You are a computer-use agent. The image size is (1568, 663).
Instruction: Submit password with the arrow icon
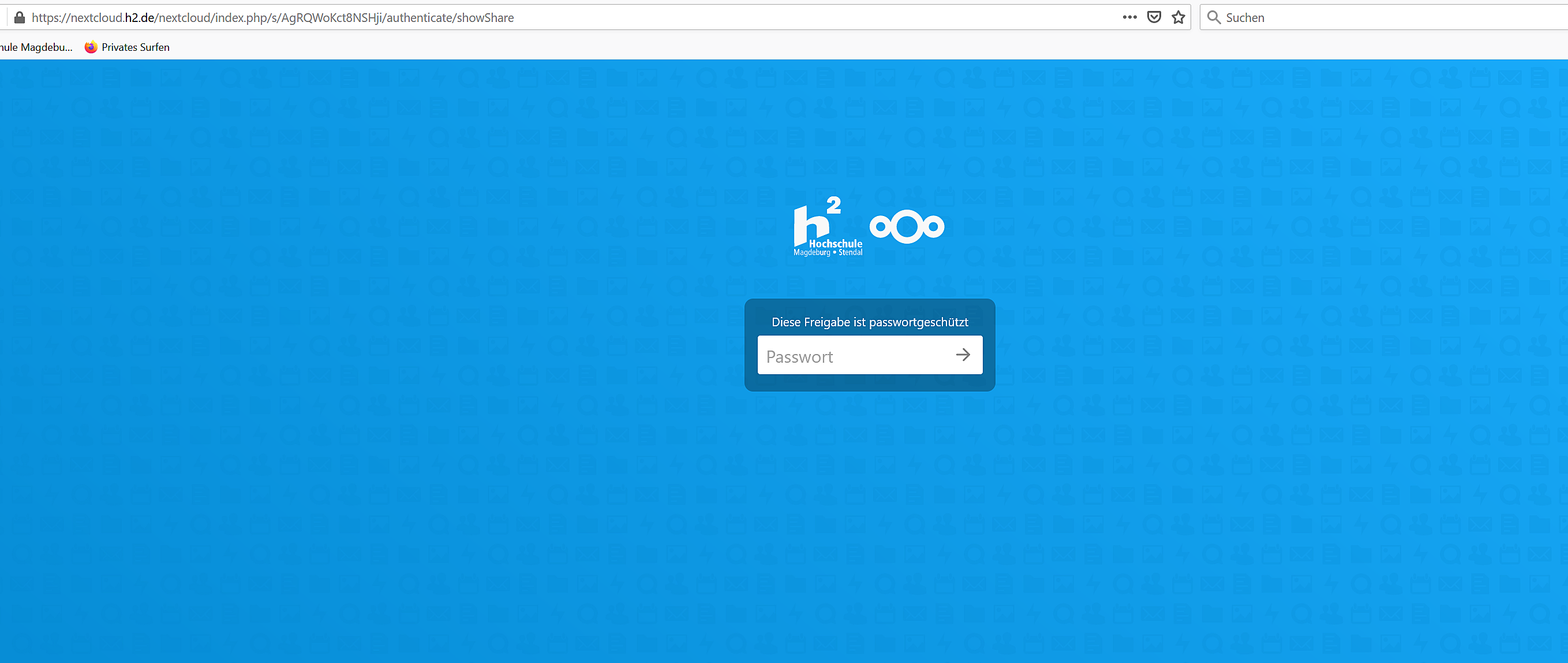tap(963, 355)
